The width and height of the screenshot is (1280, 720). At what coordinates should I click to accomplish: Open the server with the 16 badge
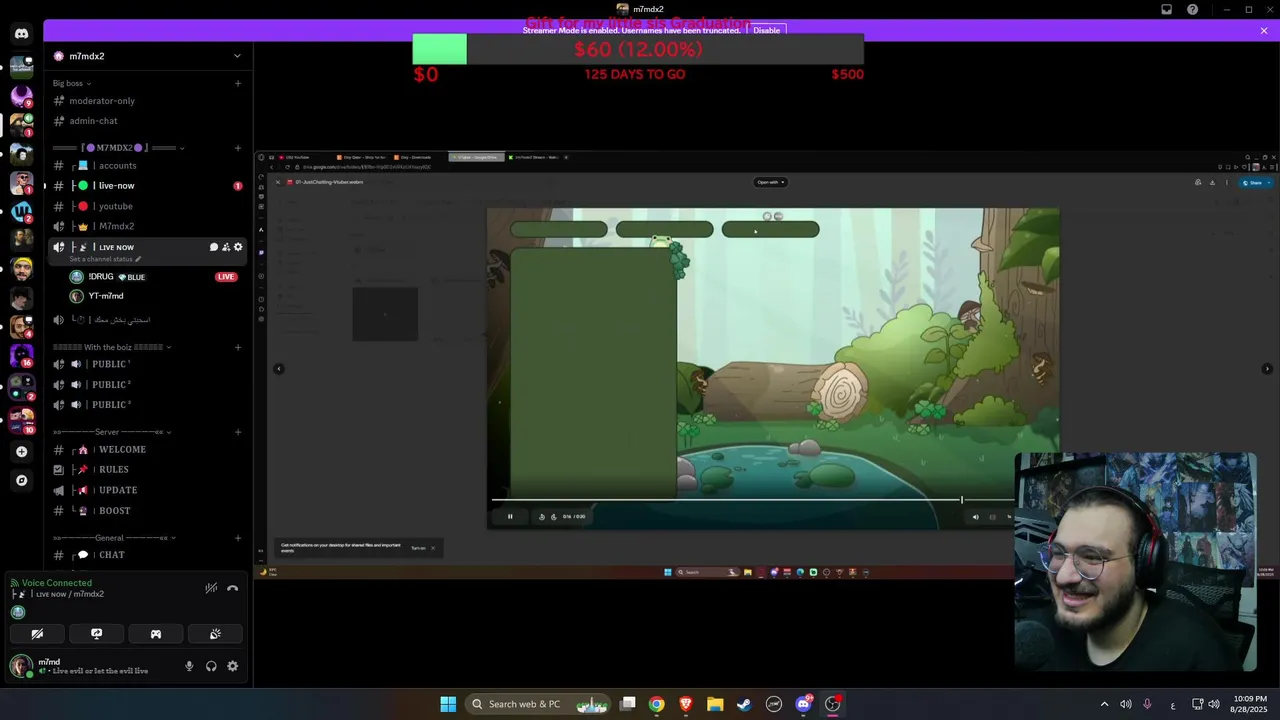21,355
